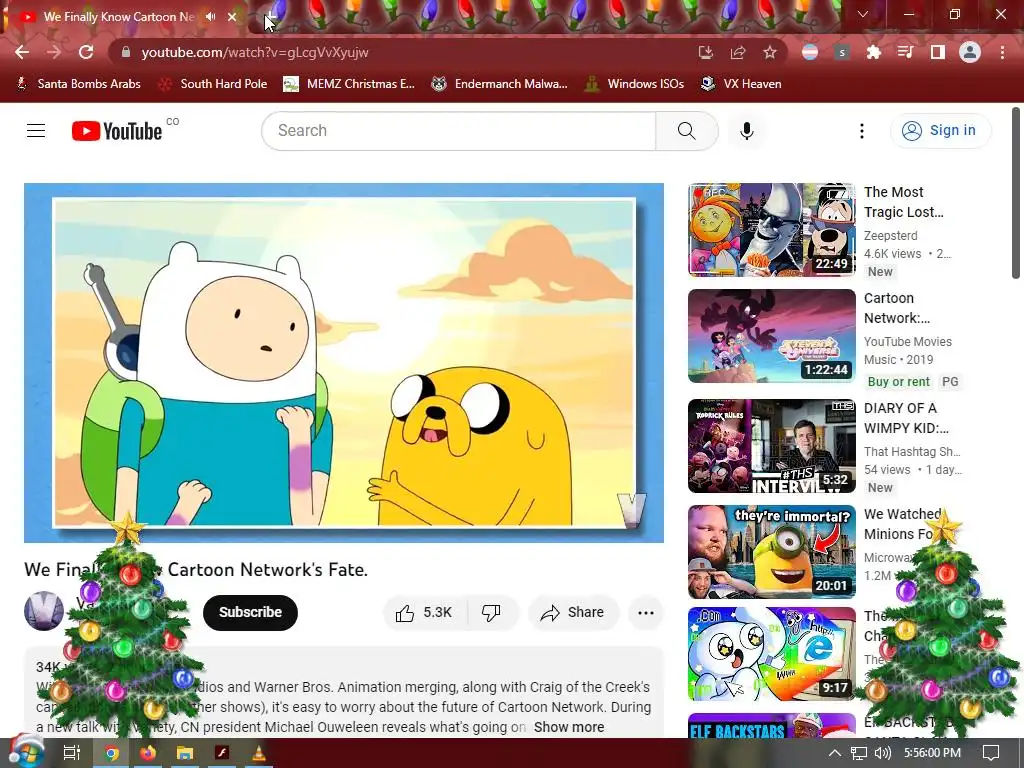1024x768 pixels.
Task: Click the Subscribe button
Action: tap(250, 613)
